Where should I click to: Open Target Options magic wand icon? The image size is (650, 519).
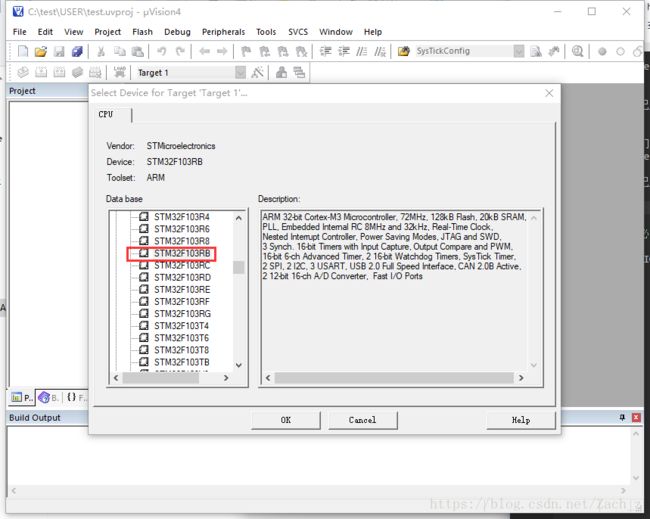coord(257,73)
